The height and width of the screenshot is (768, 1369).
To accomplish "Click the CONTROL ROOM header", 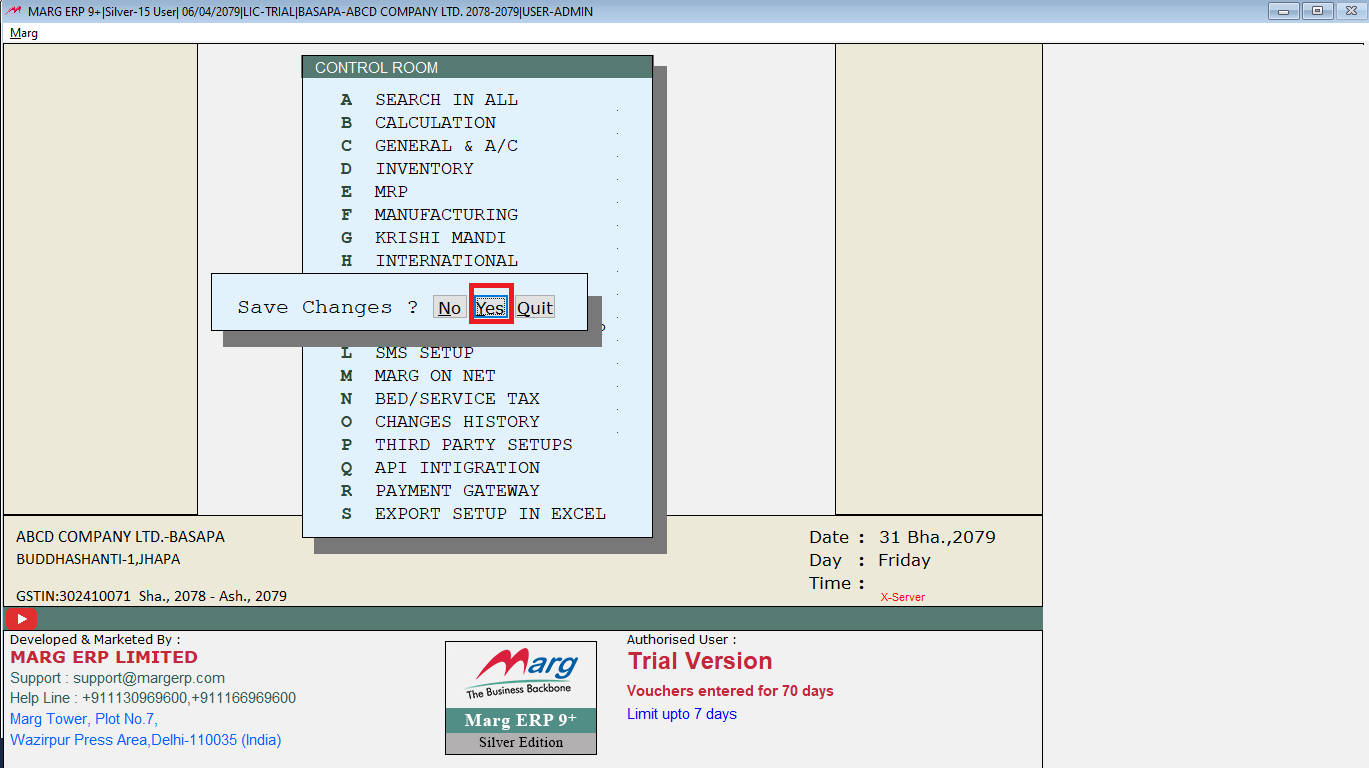I will (x=477, y=68).
